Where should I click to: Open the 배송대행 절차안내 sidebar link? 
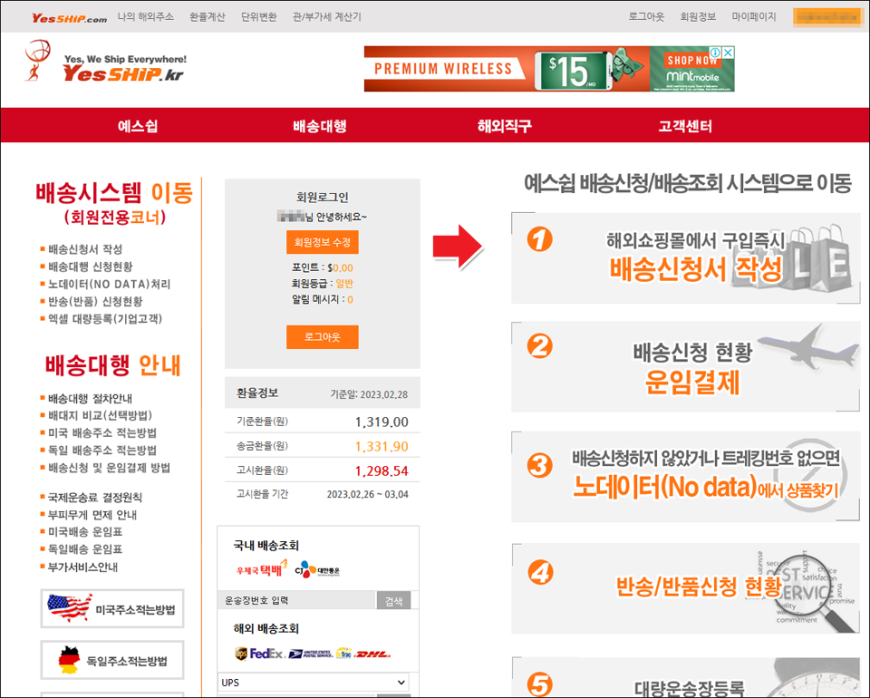[90, 398]
